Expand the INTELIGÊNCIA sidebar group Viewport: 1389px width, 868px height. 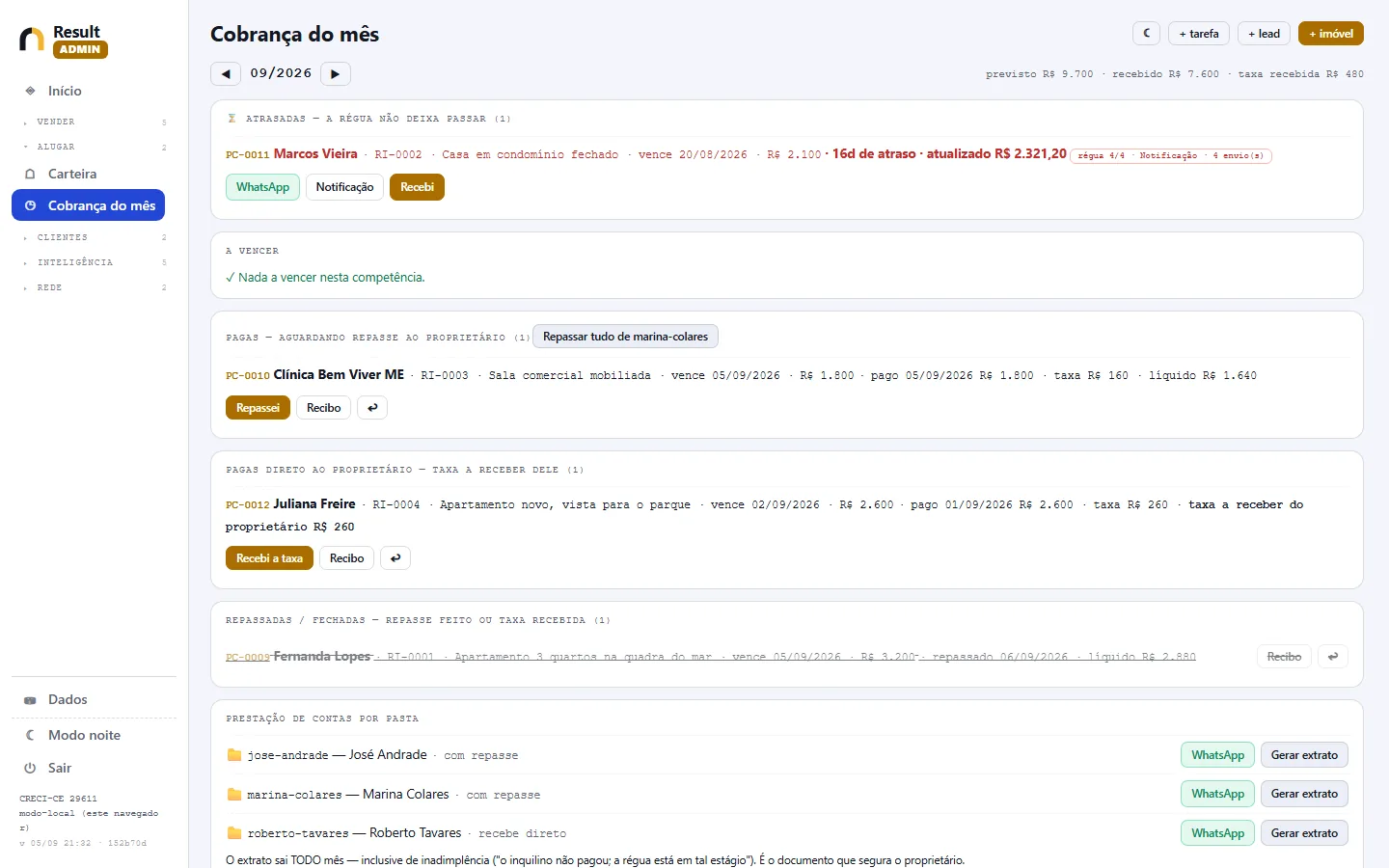pos(94,262)
